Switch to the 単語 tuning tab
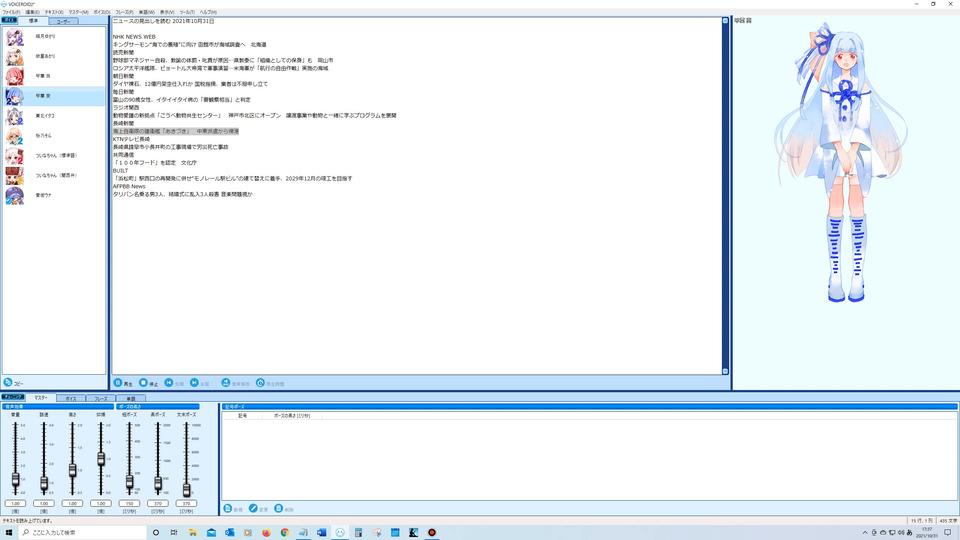Viewport: 960px width, 540px height. pos(130,399)
